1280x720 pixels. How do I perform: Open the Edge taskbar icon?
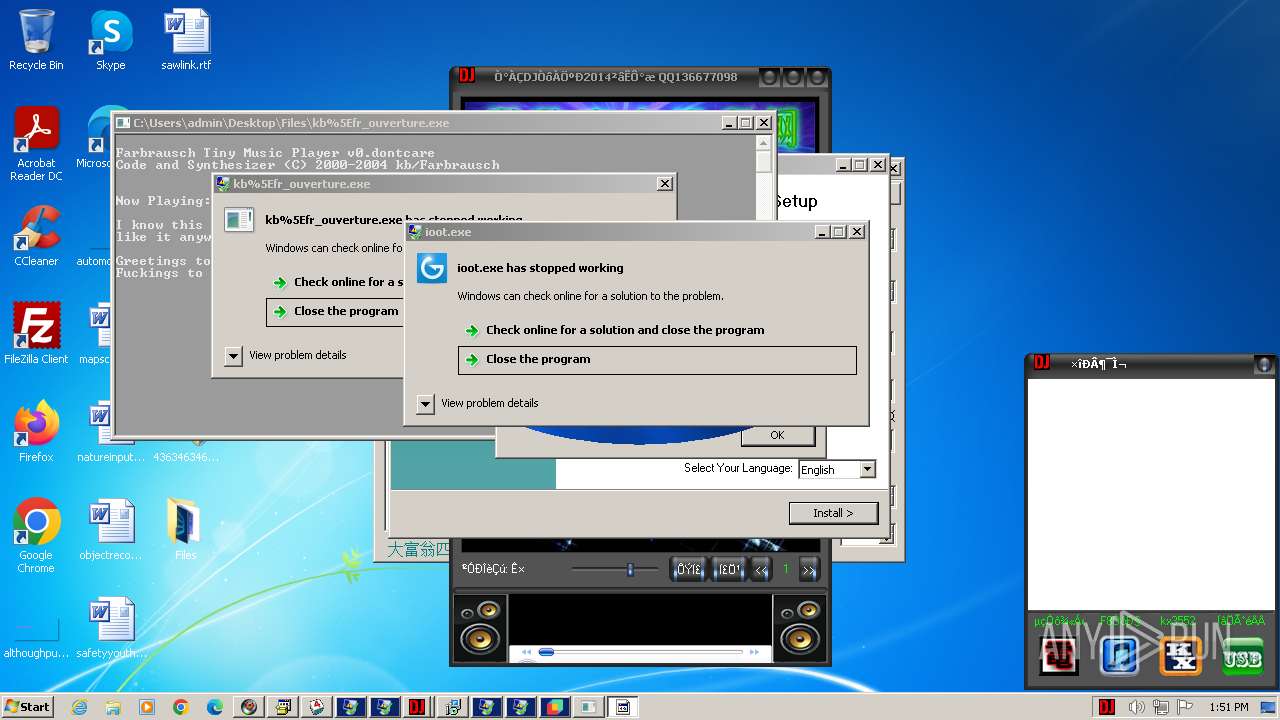[x=215, y=707]
